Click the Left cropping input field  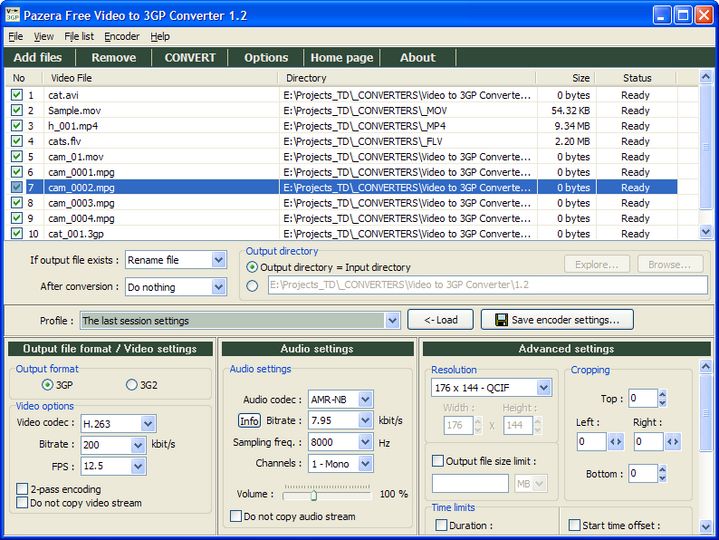592,442
